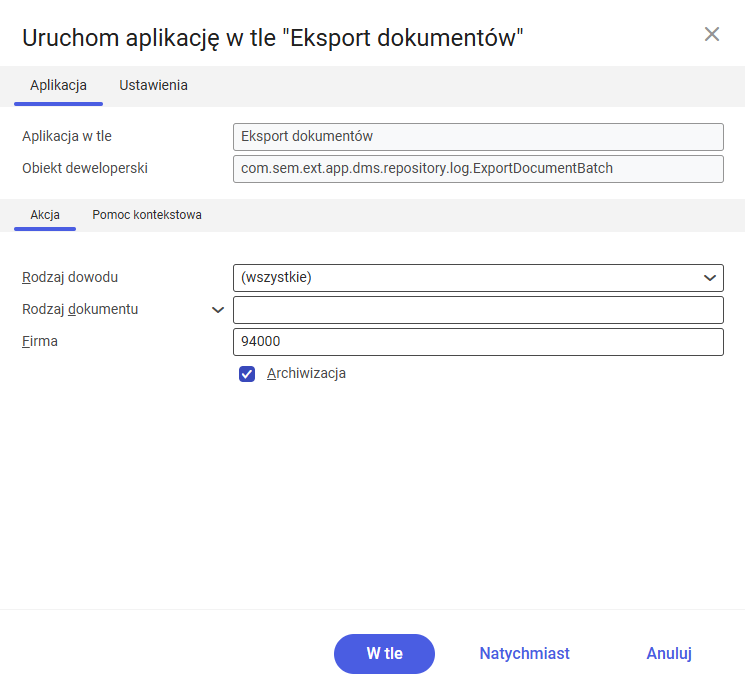The height and width of the screenshot is (693, 745).
Task: Click the Aplikacja w tle read-only field
Action: click(477, 136)
